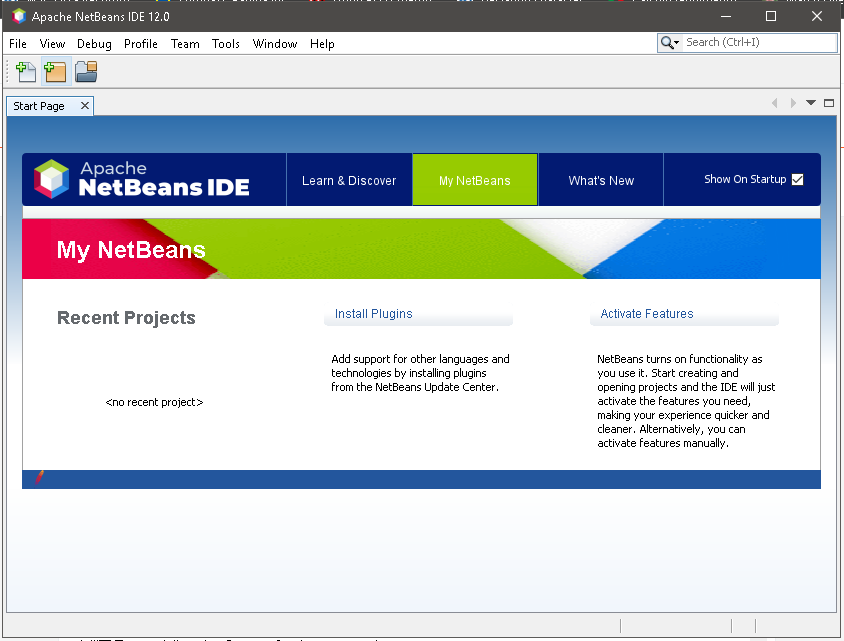Image resolution: width=844 pixels, height=641 pixels.
Task: Open the document list dropdown arrow
Action: [x=811, y=103]
